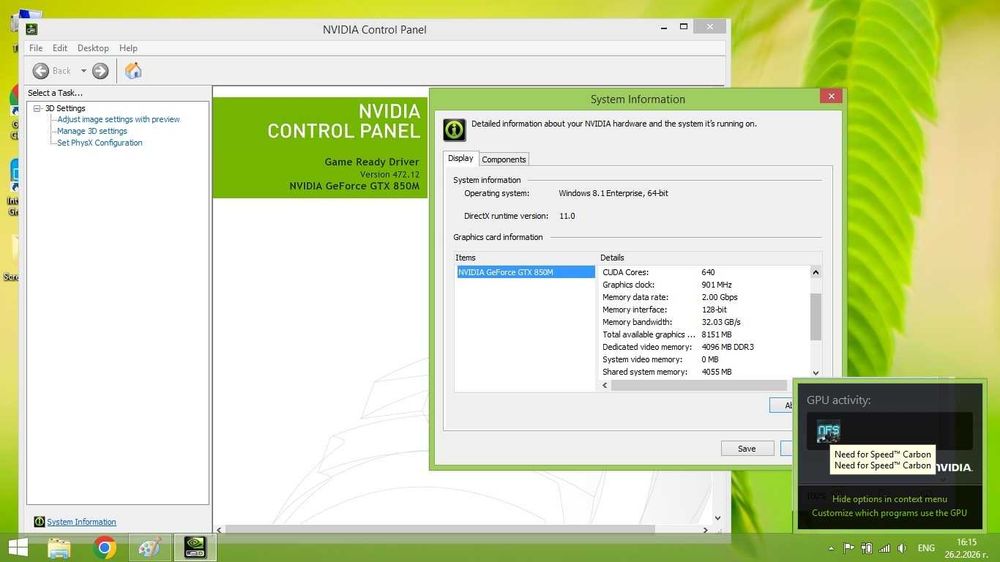Minimize the NVIDIA Control Panel window
This screenshot has height=562, width=1000.
[x=664, y=27]
